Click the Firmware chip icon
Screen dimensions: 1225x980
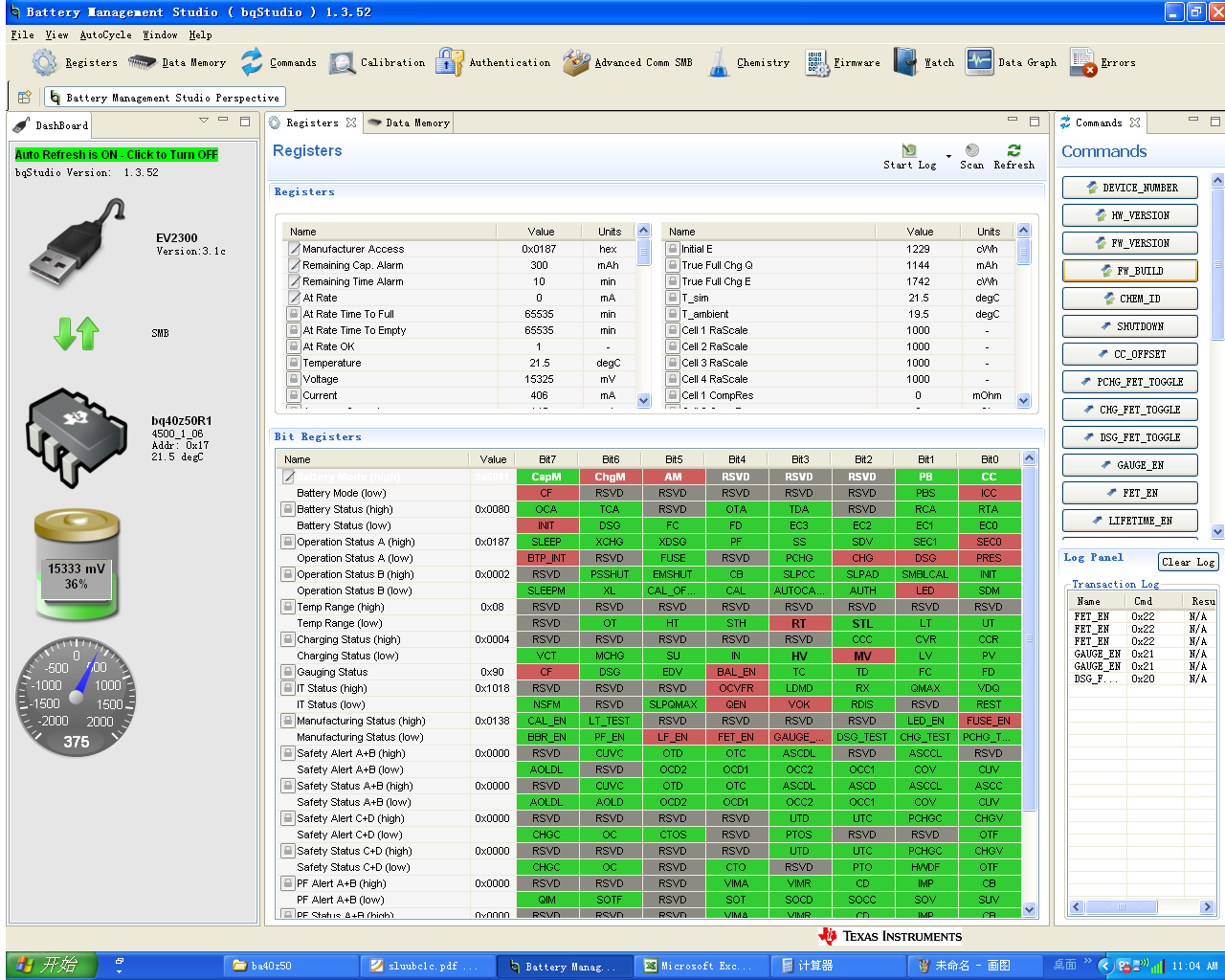pos(816,63)
